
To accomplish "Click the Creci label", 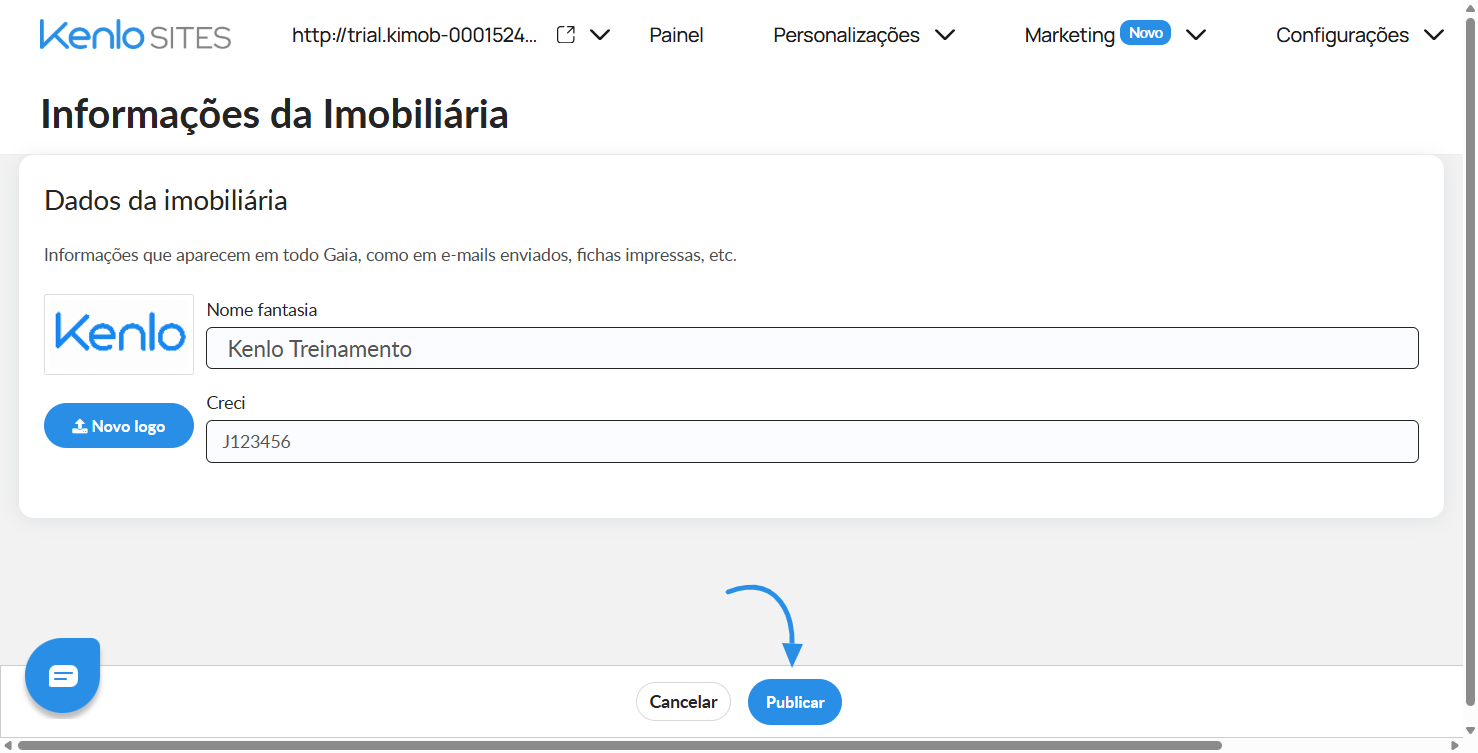I will [x=226, y=403].
